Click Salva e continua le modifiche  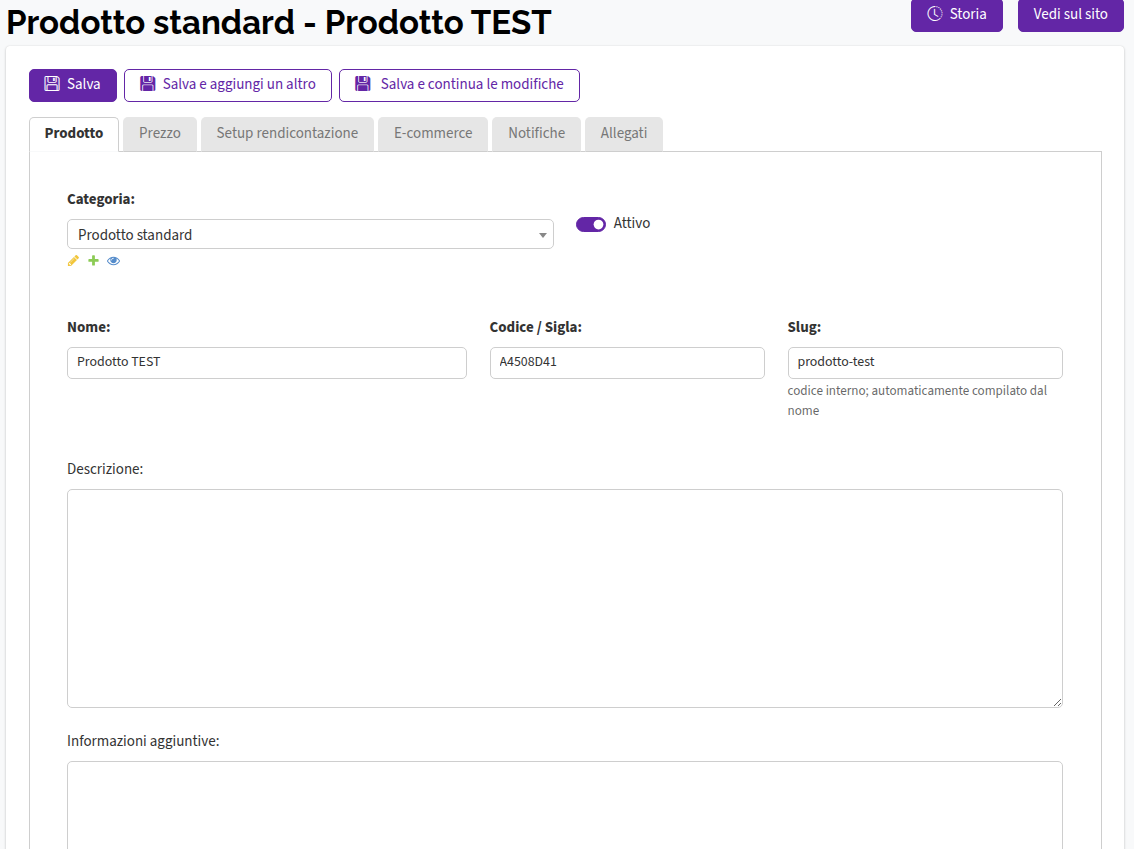click(459, 85)
